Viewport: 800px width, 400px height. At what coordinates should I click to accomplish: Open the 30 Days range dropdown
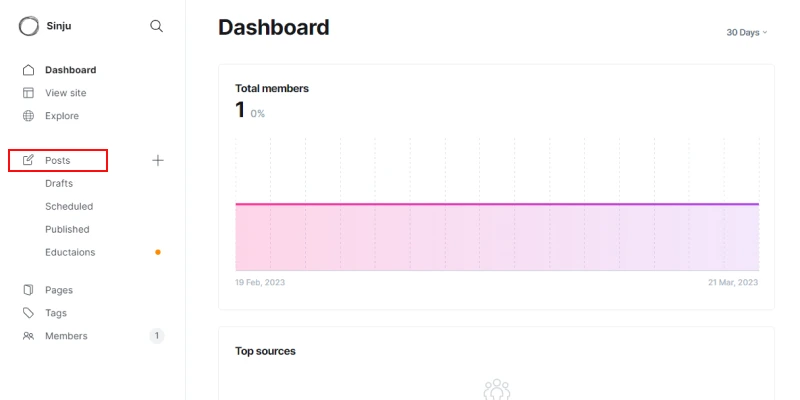click(x=746, y=32)
